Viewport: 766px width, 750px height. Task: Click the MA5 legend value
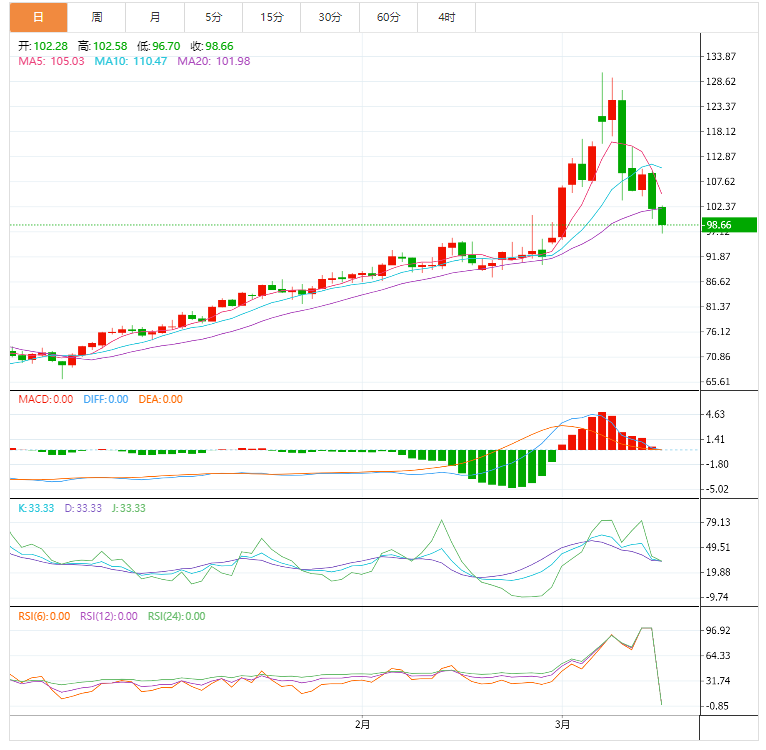(52, 62)
